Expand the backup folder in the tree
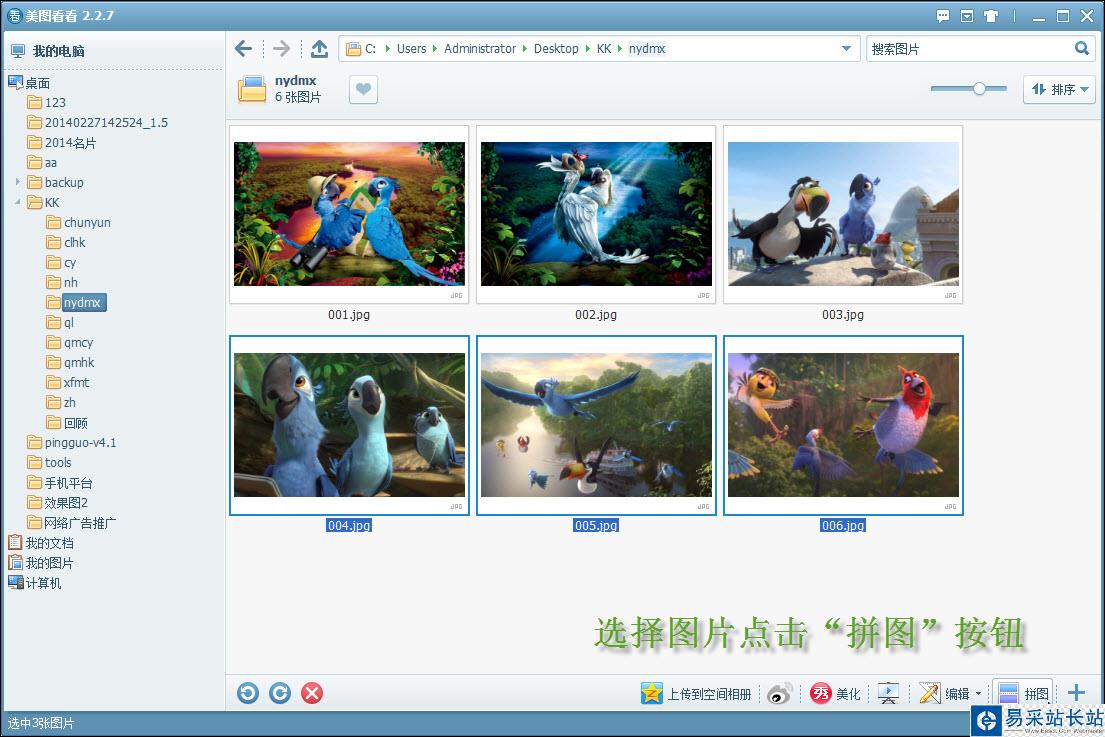This screenshot has height=737, width=1105. pyautogui.click(x=18, y=182)
